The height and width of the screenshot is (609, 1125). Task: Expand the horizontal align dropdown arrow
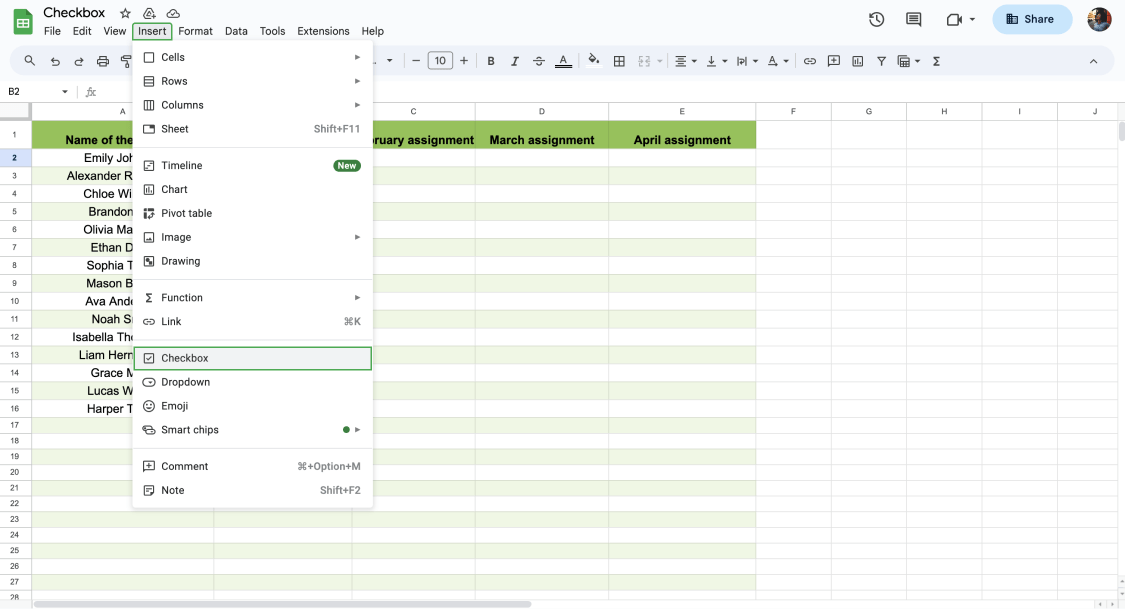point(694,60)
